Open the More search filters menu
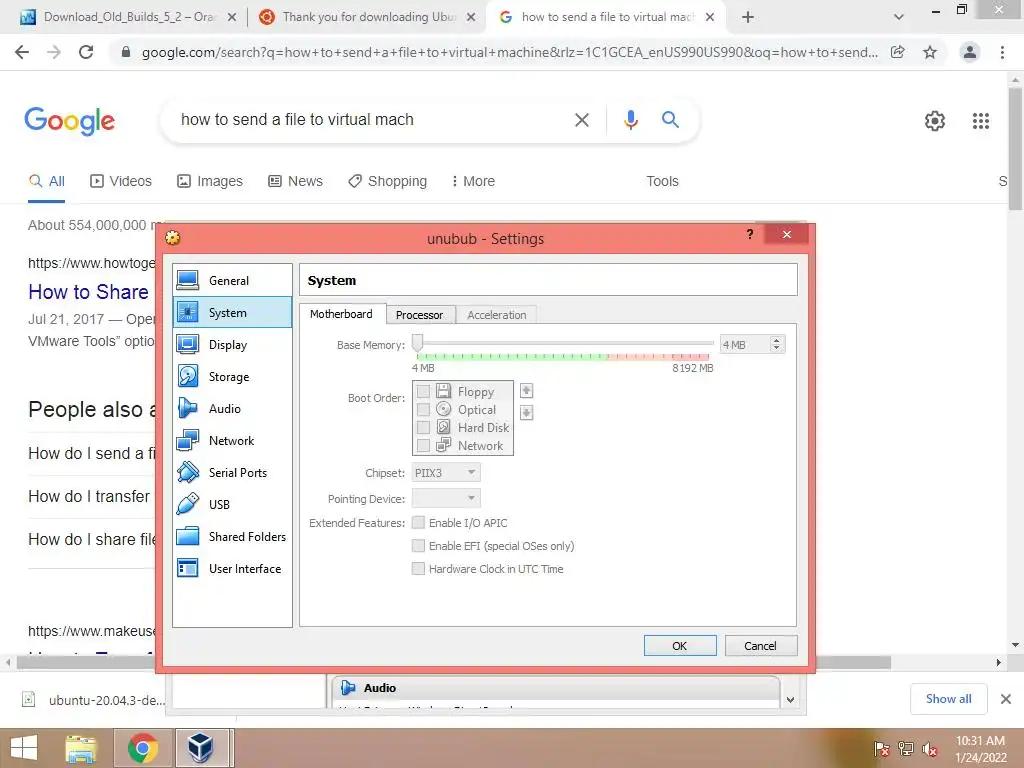This screenshot has height=768, width=1024. (473, 181)
